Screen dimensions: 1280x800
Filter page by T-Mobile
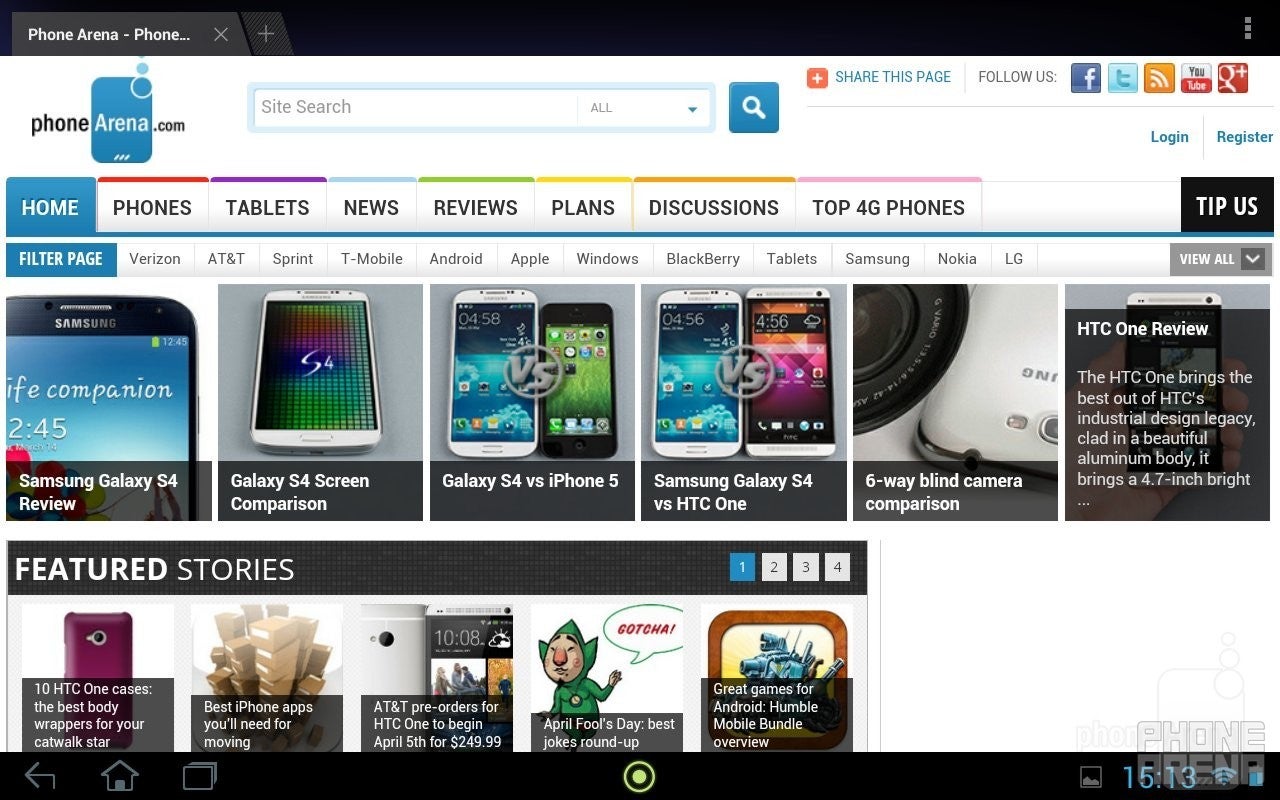[371, 259]
